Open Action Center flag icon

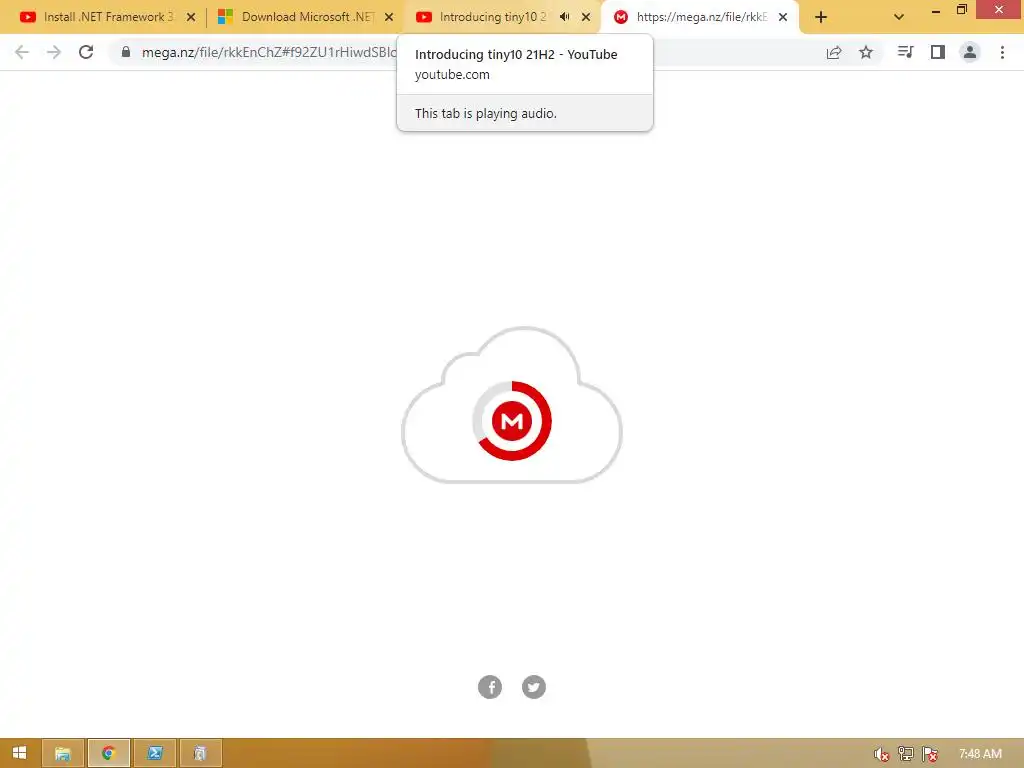(930, 754)
